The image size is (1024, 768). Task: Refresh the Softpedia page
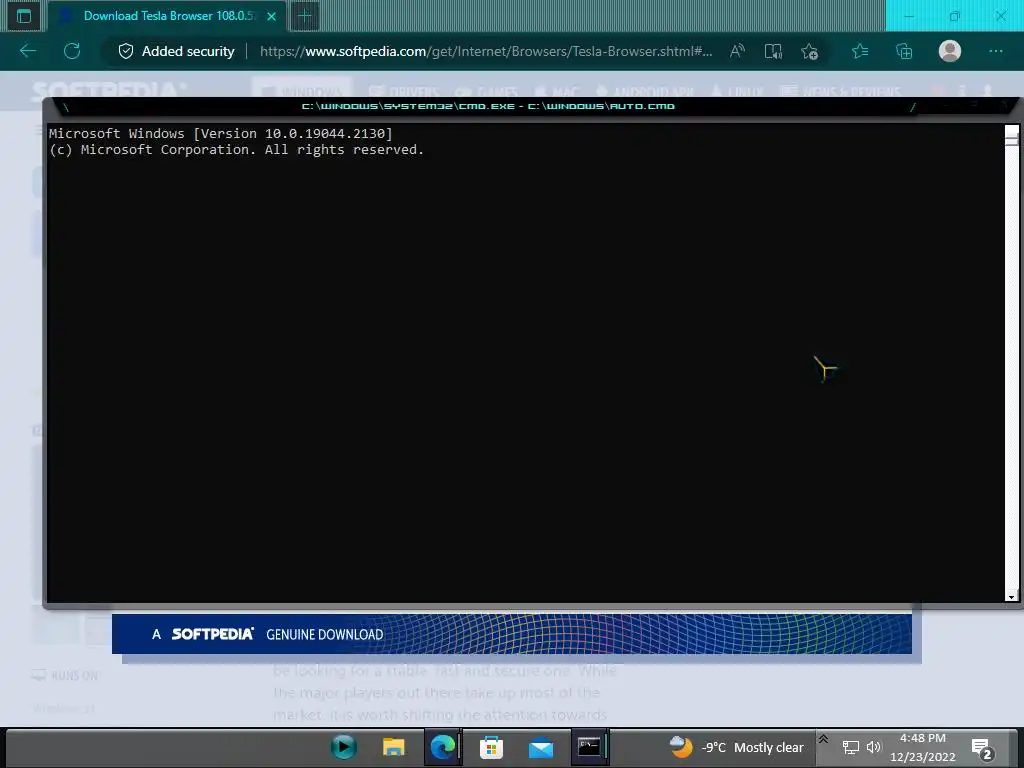coord(72,51)
